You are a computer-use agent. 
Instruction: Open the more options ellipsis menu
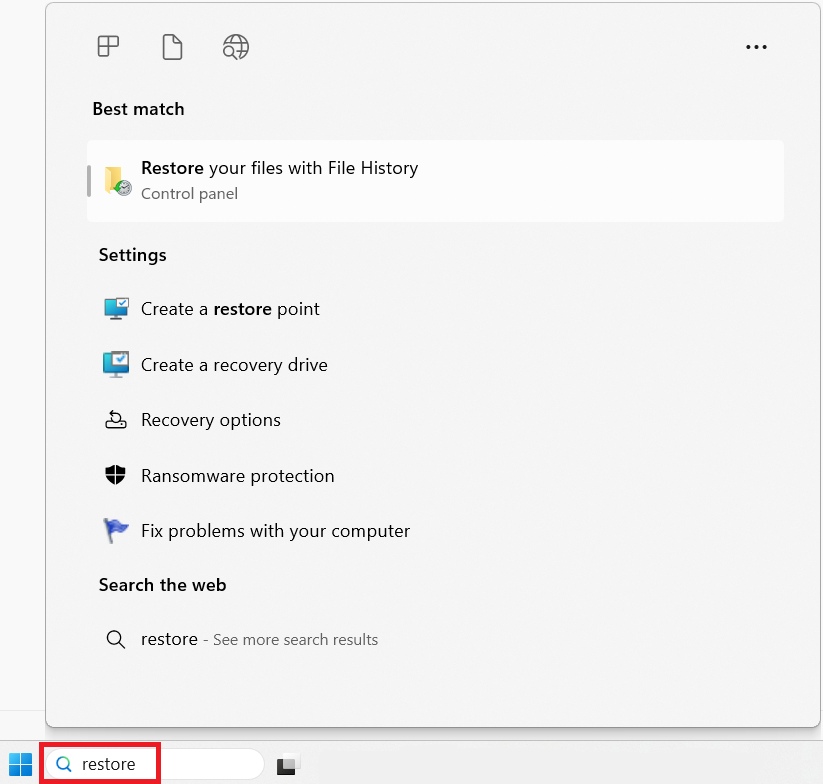coord(756,46)
